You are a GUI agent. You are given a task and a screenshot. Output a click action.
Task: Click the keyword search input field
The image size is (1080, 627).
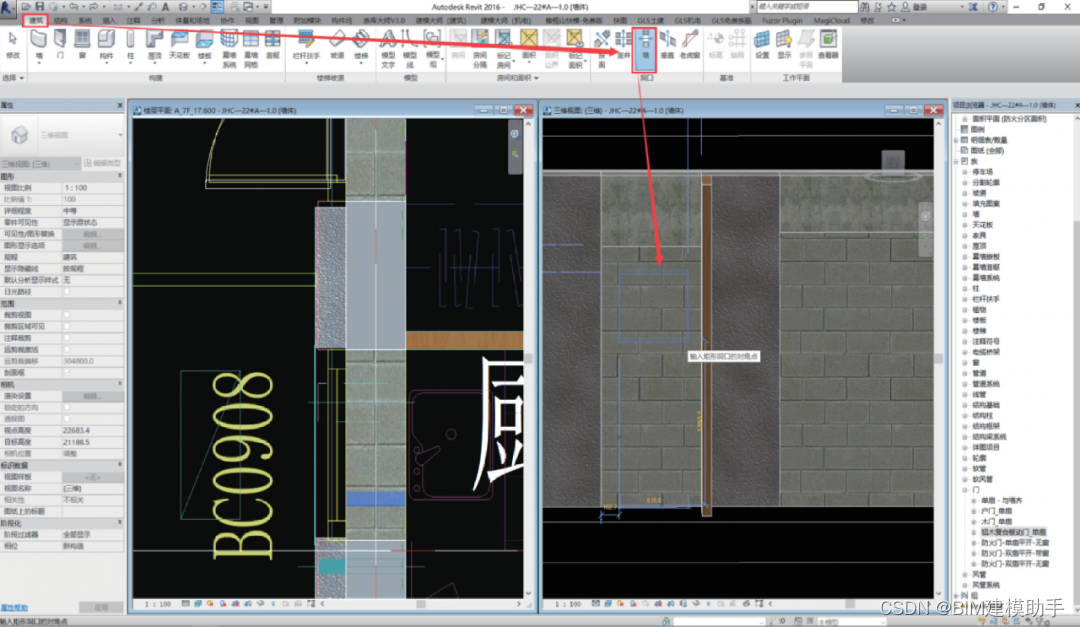807,7
